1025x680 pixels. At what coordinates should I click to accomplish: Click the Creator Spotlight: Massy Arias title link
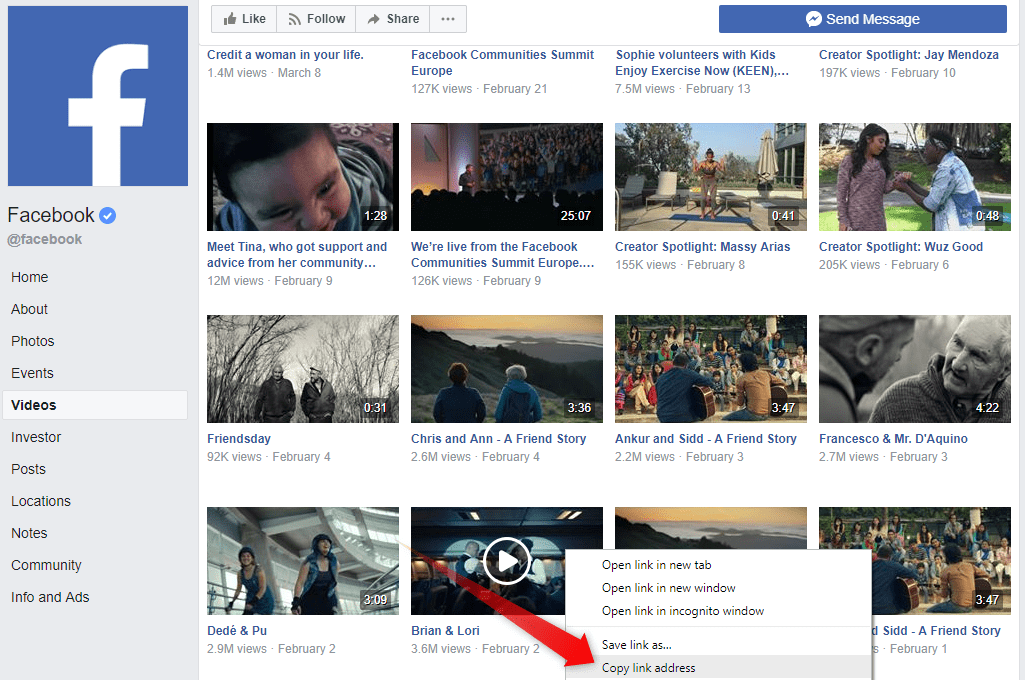[702, 247]
